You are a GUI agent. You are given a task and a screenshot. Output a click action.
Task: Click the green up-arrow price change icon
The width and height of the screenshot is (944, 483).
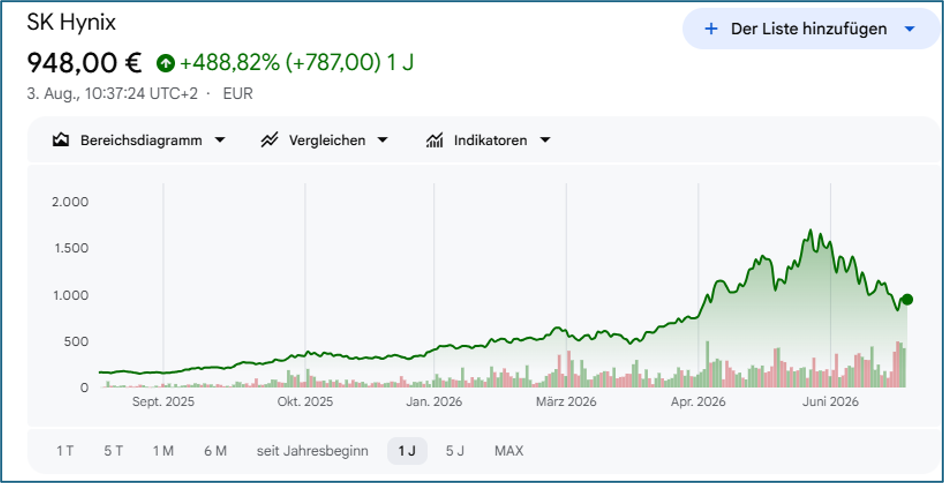(165, 63)
